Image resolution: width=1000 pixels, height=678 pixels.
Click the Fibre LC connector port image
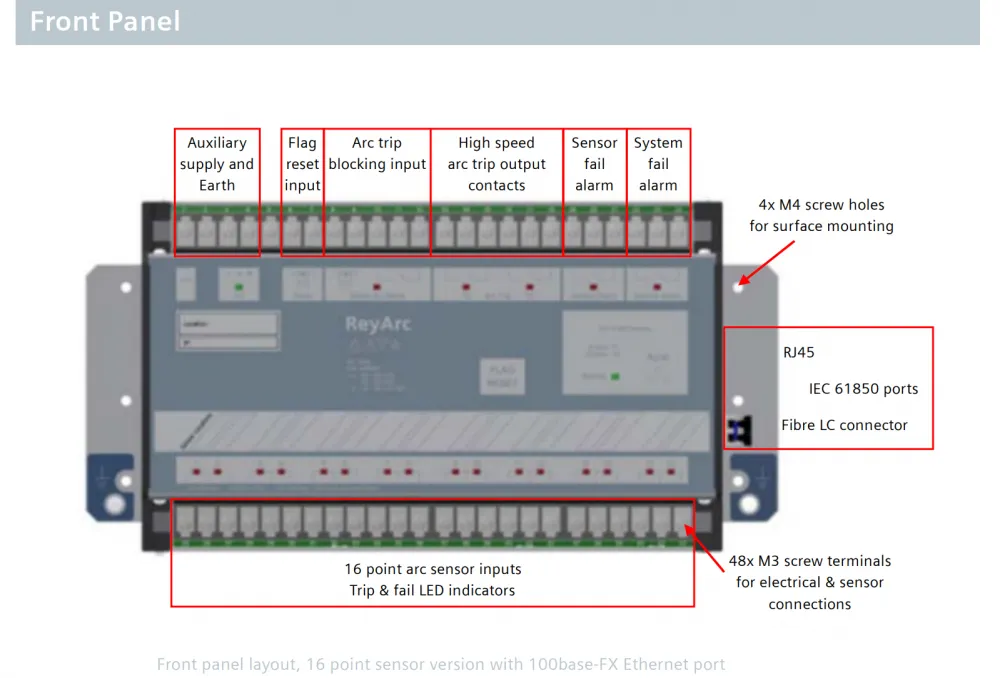click(740, 431)
